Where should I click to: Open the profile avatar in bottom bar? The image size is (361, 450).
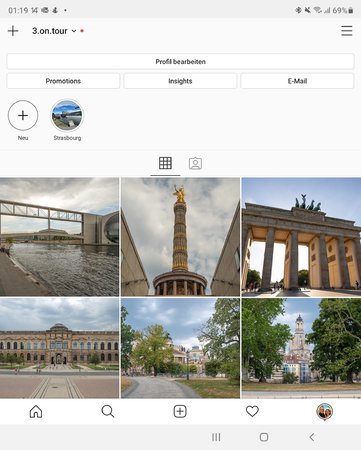[x=324, y=412]
